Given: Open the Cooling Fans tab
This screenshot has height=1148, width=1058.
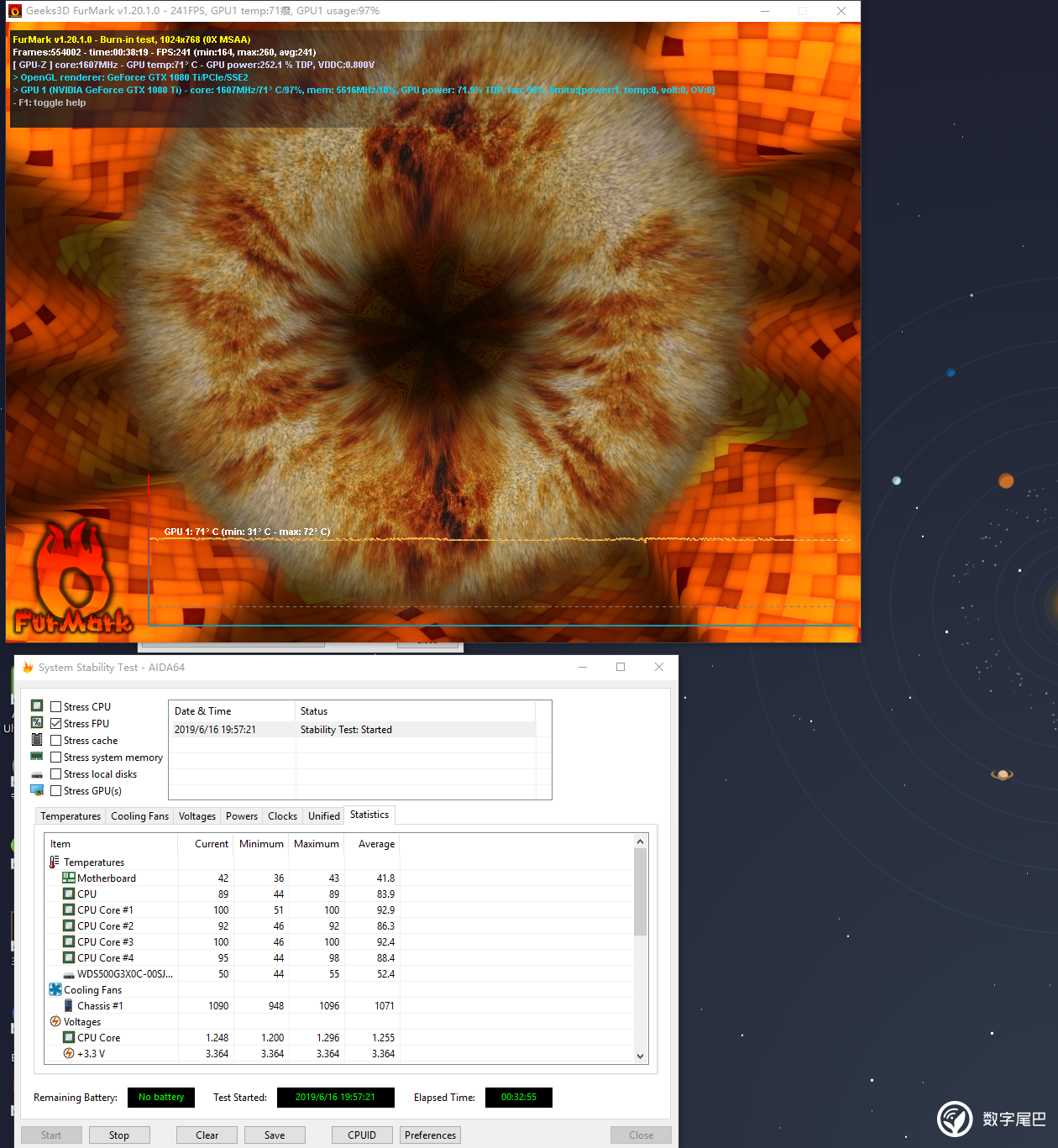Looking at the screenshot, I should click(x=139, y=815).
